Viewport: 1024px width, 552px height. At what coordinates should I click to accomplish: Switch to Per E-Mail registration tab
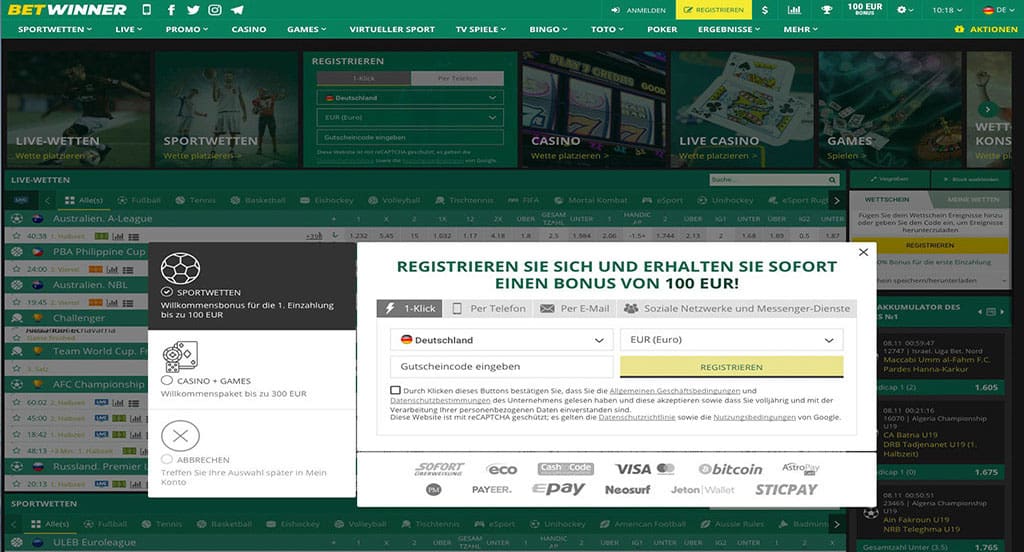(575, 308)
